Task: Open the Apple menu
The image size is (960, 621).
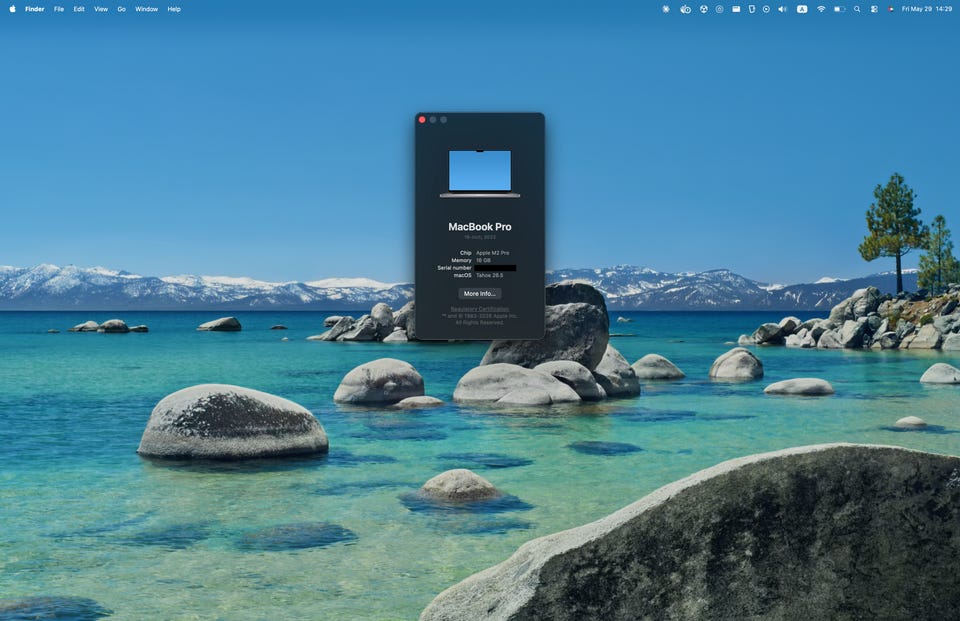Action: [12, 9]
